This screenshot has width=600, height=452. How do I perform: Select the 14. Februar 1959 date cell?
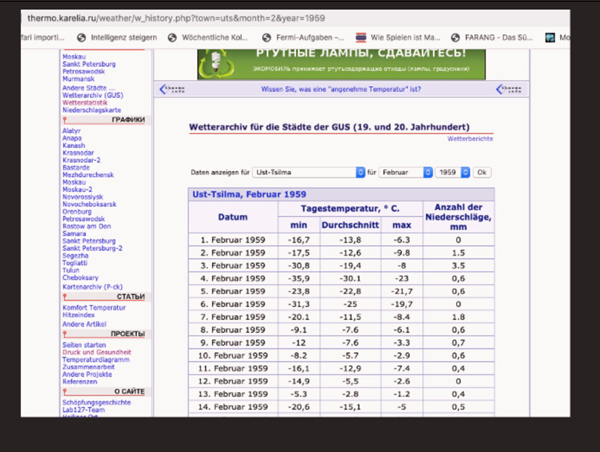point(233,407)
